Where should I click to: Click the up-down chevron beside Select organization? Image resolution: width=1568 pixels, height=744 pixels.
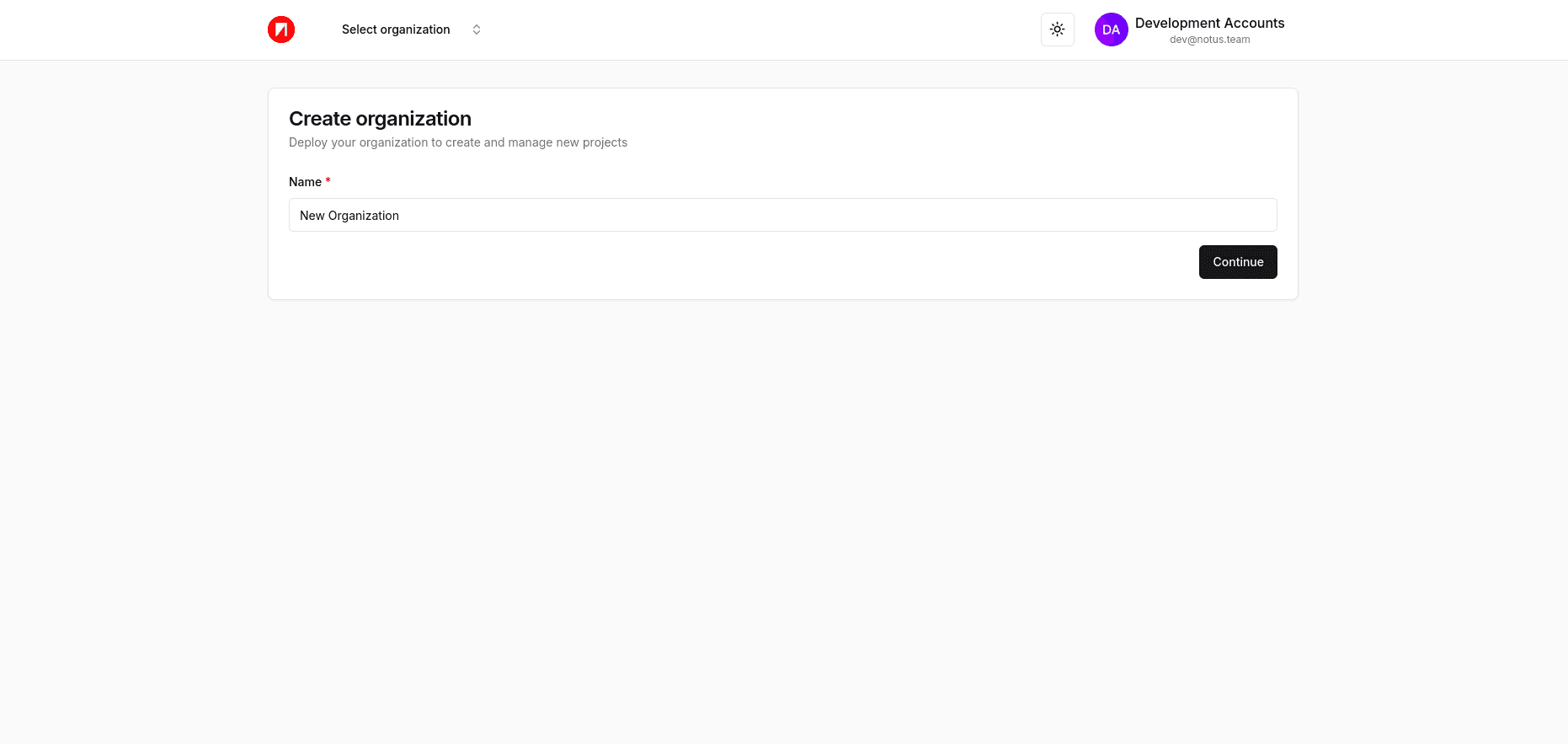(x=477, y=29)
